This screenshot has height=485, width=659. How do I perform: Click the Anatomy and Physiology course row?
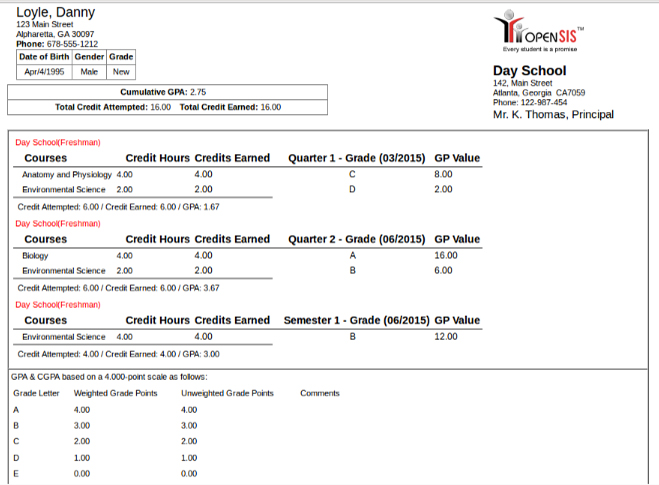coord(68,174)
